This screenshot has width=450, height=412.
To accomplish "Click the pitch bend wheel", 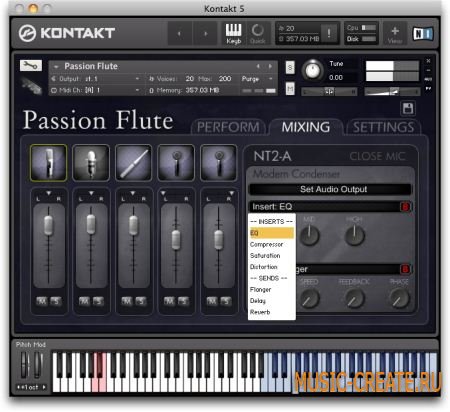I will tap(25, 365).
